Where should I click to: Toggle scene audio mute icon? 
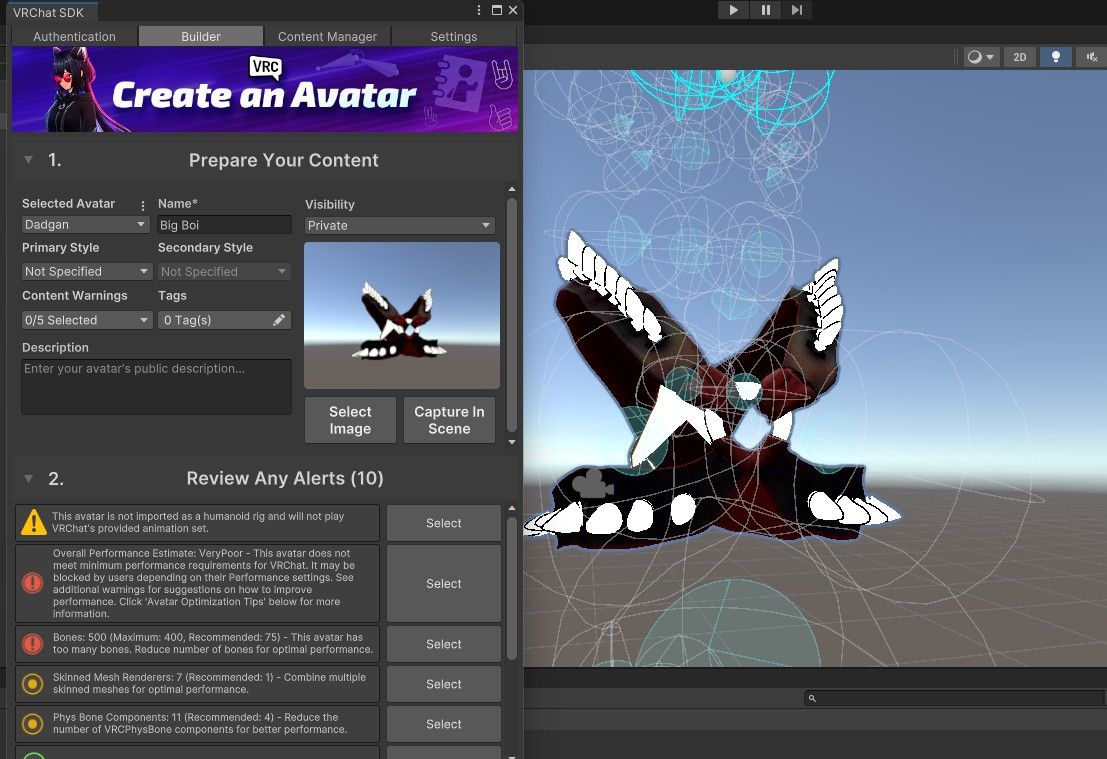point(1091,57)
